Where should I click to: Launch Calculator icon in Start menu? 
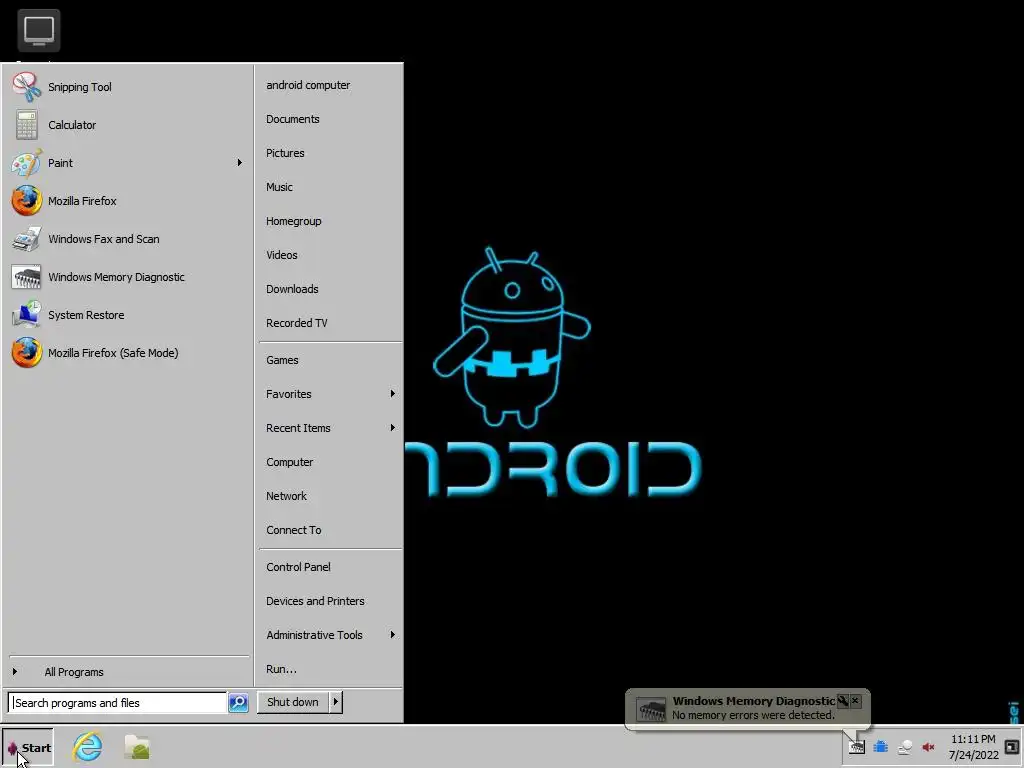tap(27, 125)
